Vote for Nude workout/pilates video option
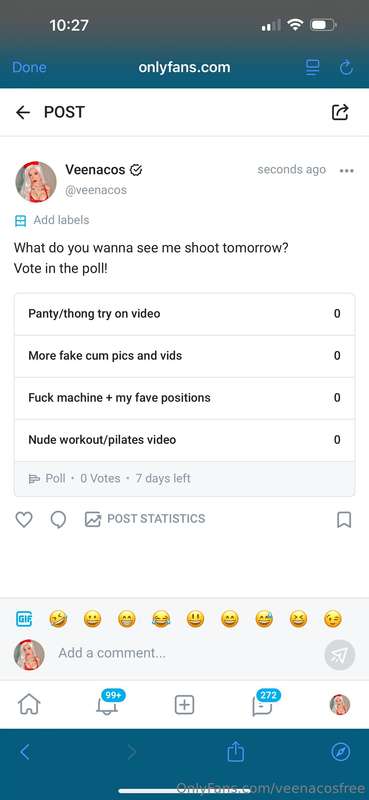 (184, 440)
